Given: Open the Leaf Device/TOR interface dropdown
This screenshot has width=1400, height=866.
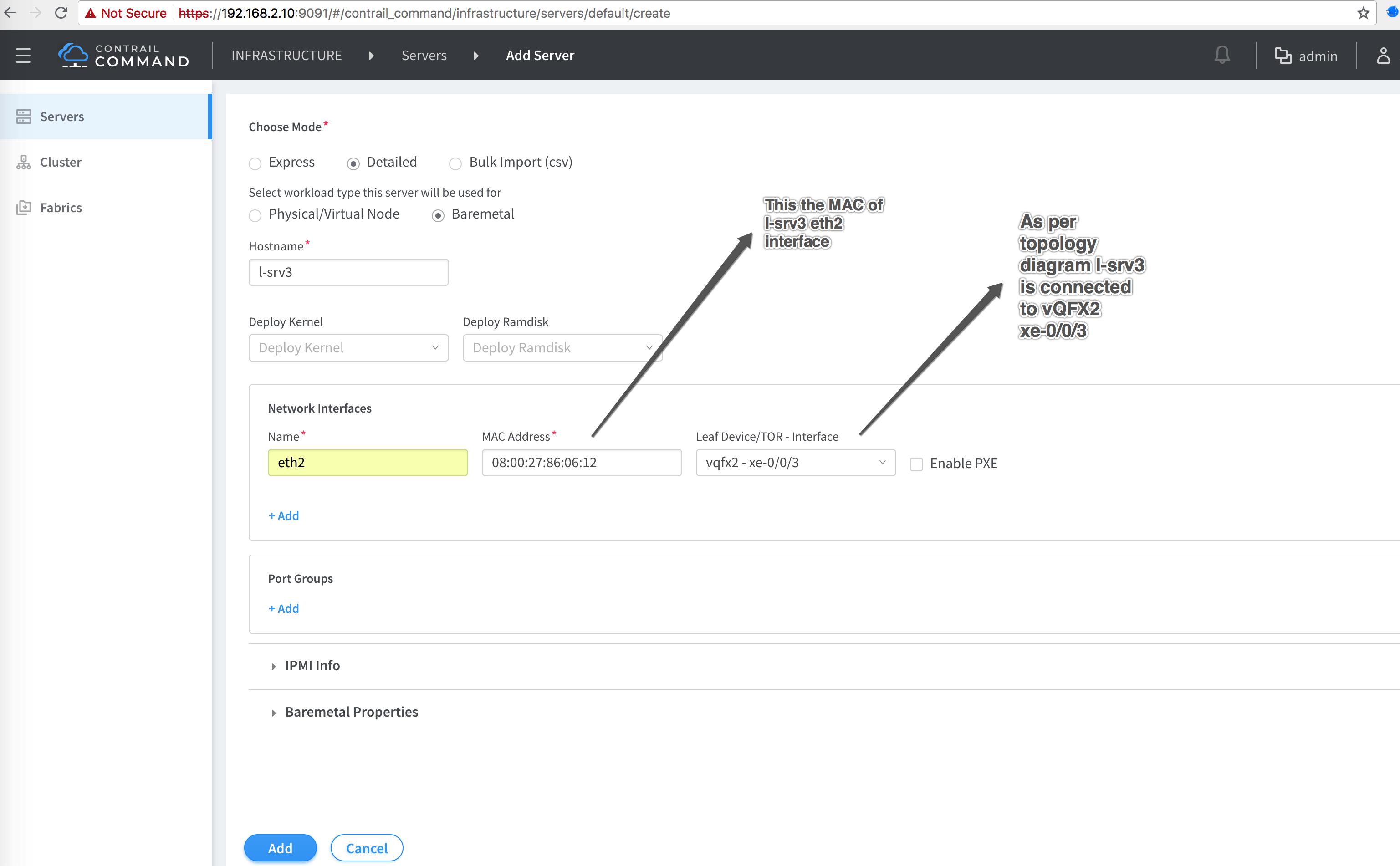Looking at the screenshot, I should (795, 463).
